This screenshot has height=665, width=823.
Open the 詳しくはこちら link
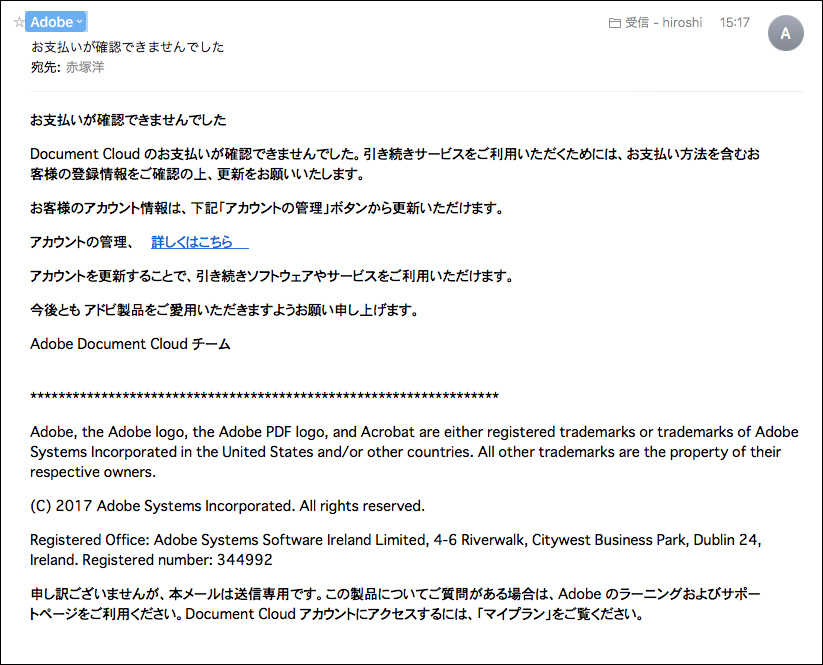tap(200, 242)
